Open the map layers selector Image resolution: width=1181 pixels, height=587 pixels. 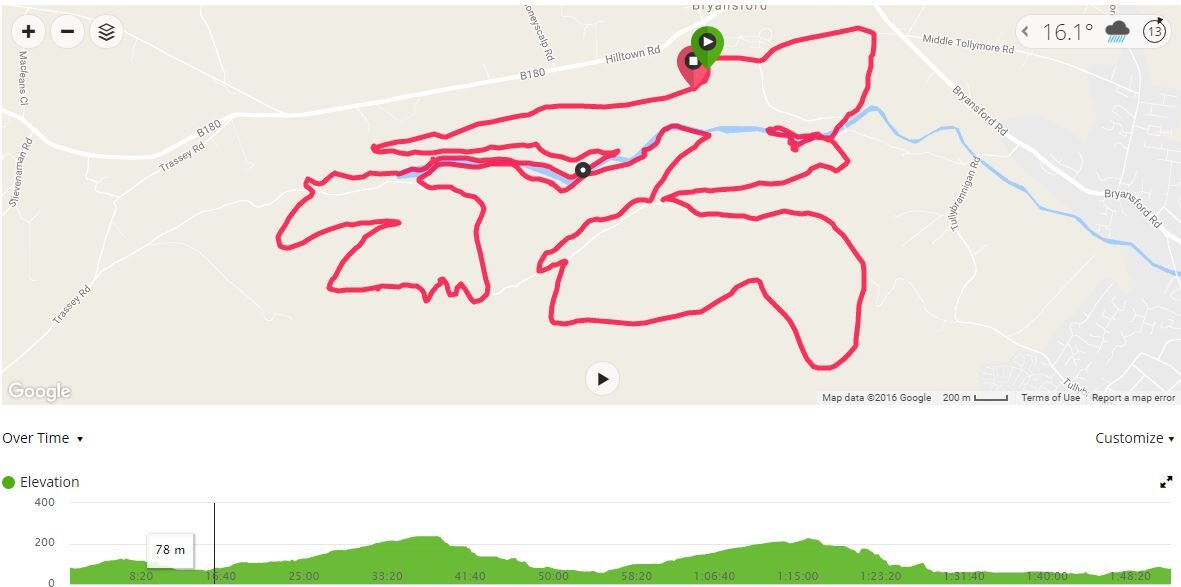point(106,32)
